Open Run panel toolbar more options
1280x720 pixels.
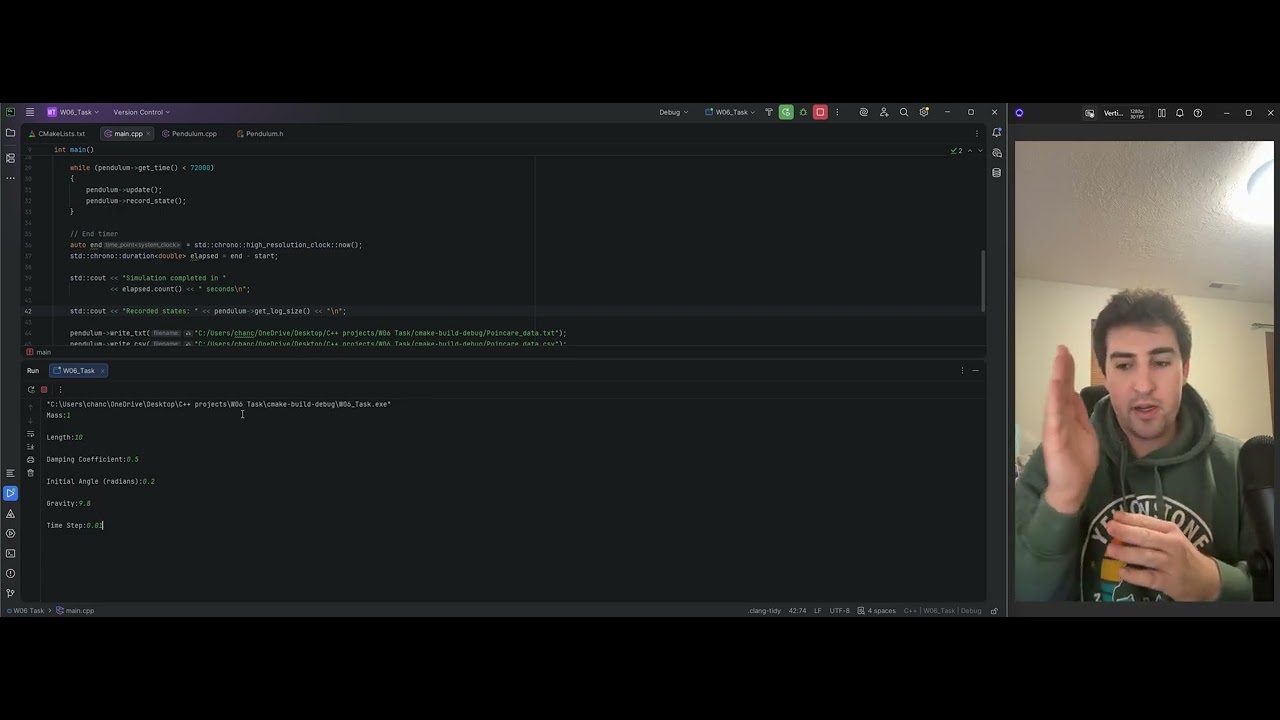[x=60, y=390]
